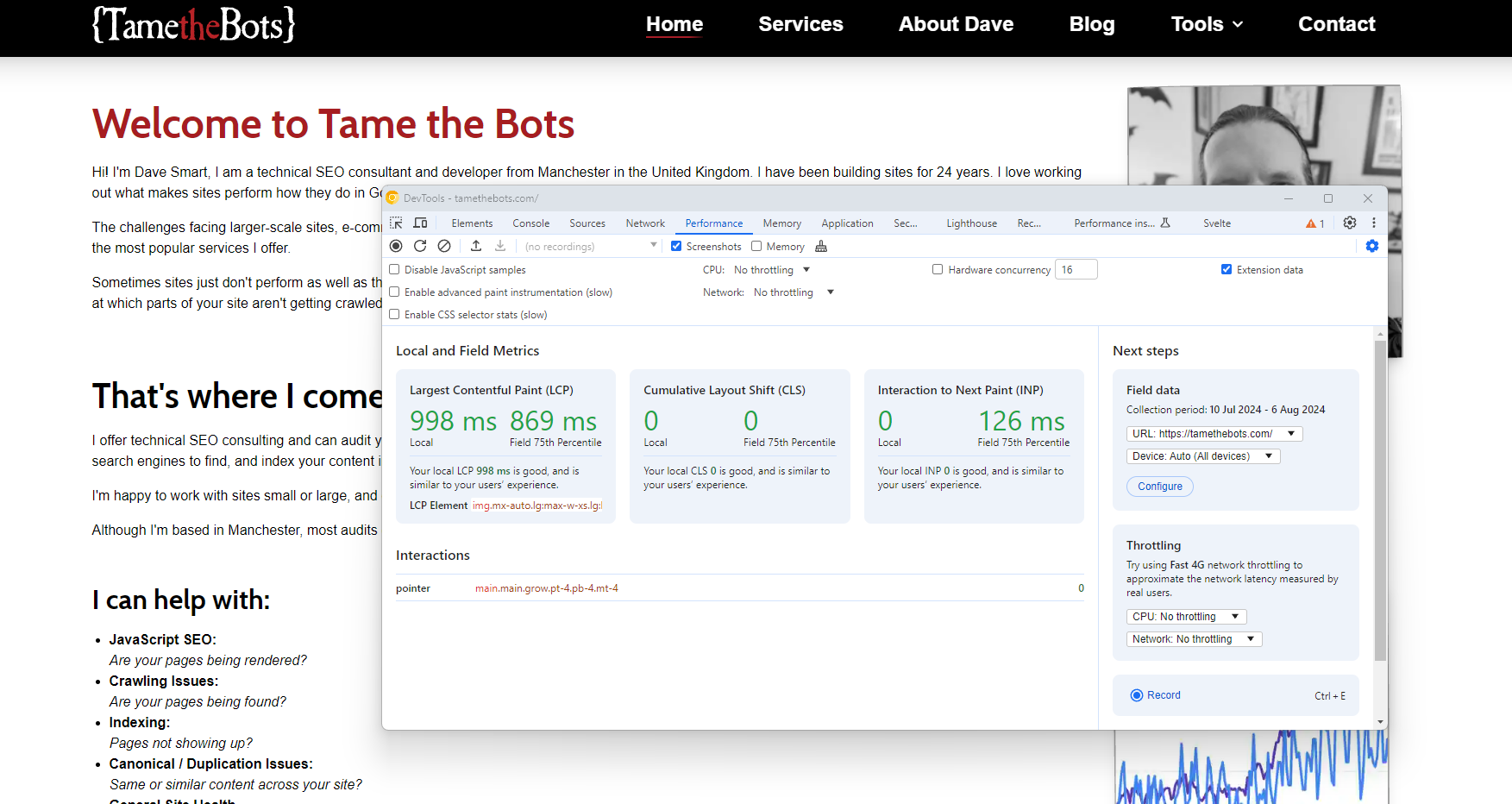Image resolution: width=1512 pixels, height=804 pixels.
Task: Click the Hardware concurrency number field
Action: click(x=1076, y=269)
